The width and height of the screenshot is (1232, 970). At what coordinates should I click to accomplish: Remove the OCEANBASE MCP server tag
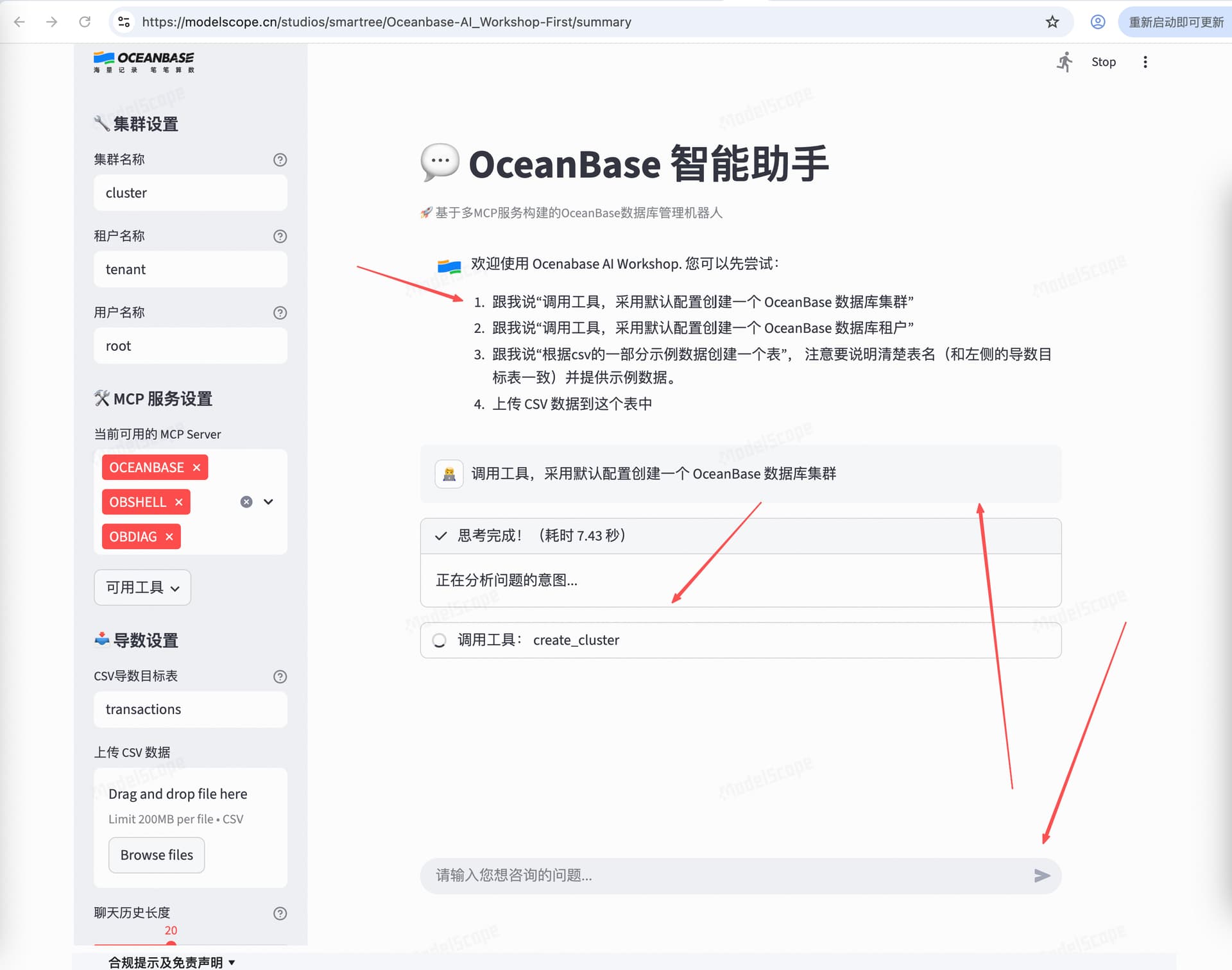point(197,468)
